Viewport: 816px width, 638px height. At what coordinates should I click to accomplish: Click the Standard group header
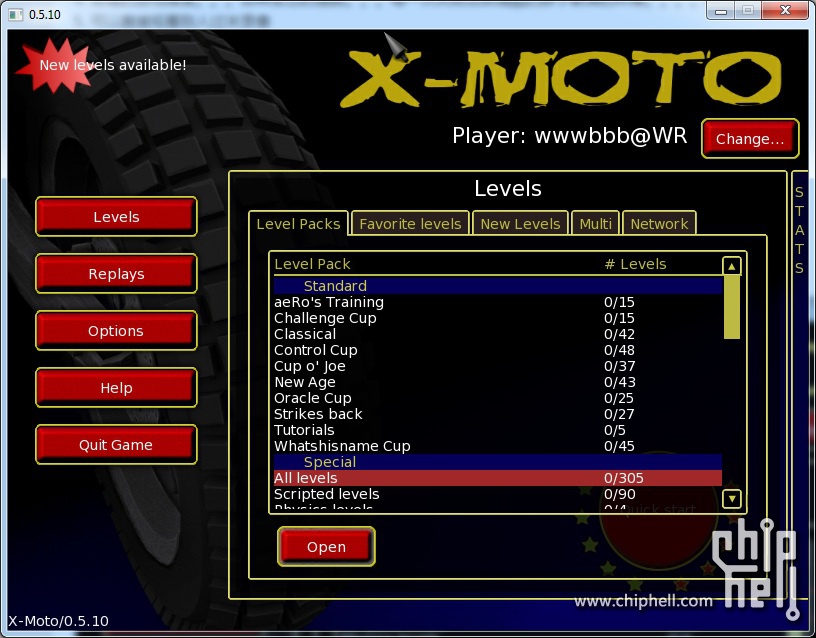click(498, 286)
